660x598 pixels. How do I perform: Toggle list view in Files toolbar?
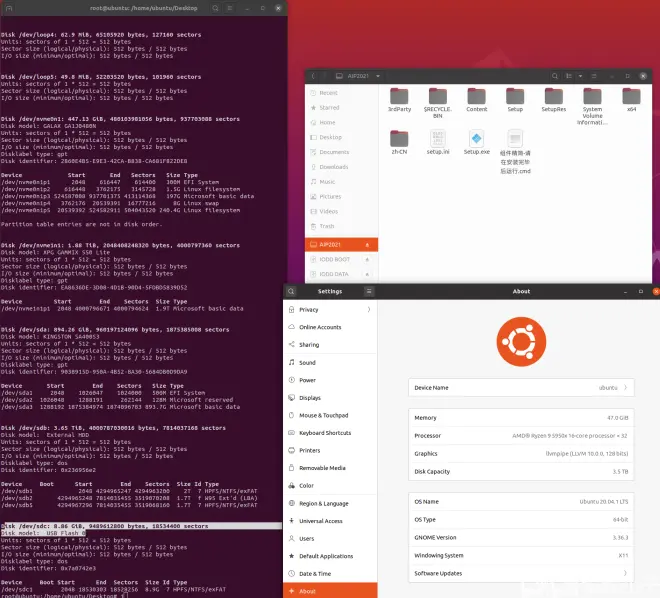[x=569, y=76]
